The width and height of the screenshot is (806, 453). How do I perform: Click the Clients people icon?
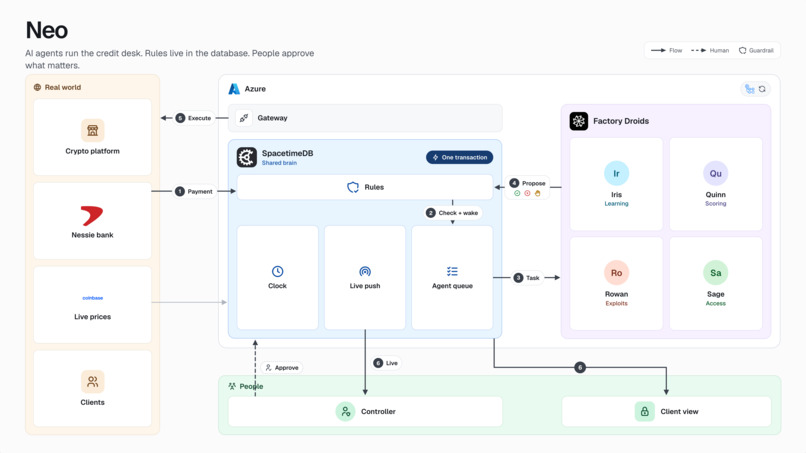[x=93, y=382]
